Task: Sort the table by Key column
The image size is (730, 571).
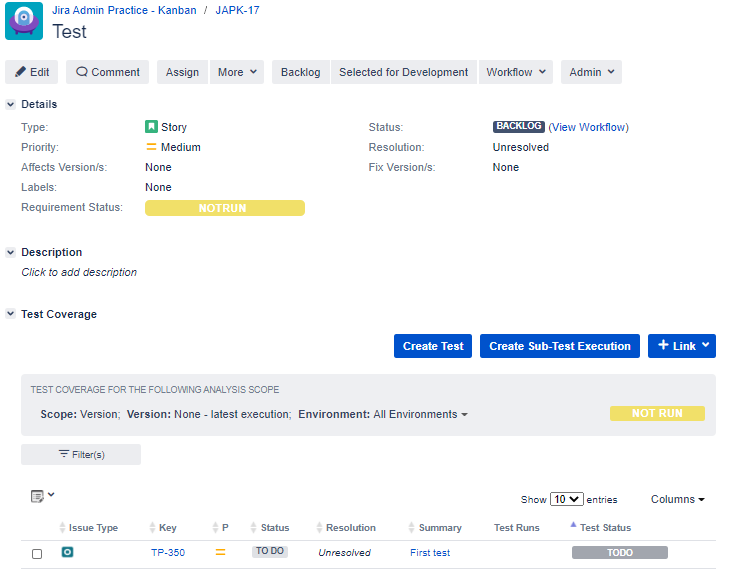Action: [163, 528]
